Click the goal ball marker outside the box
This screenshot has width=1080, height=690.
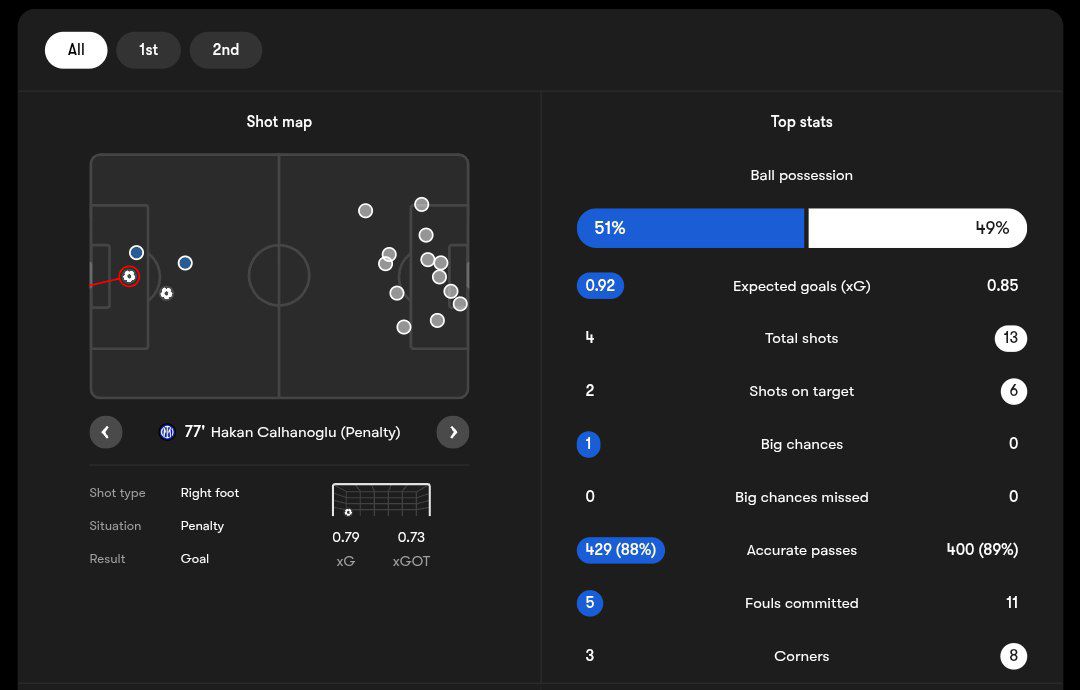tap(166, 293)
